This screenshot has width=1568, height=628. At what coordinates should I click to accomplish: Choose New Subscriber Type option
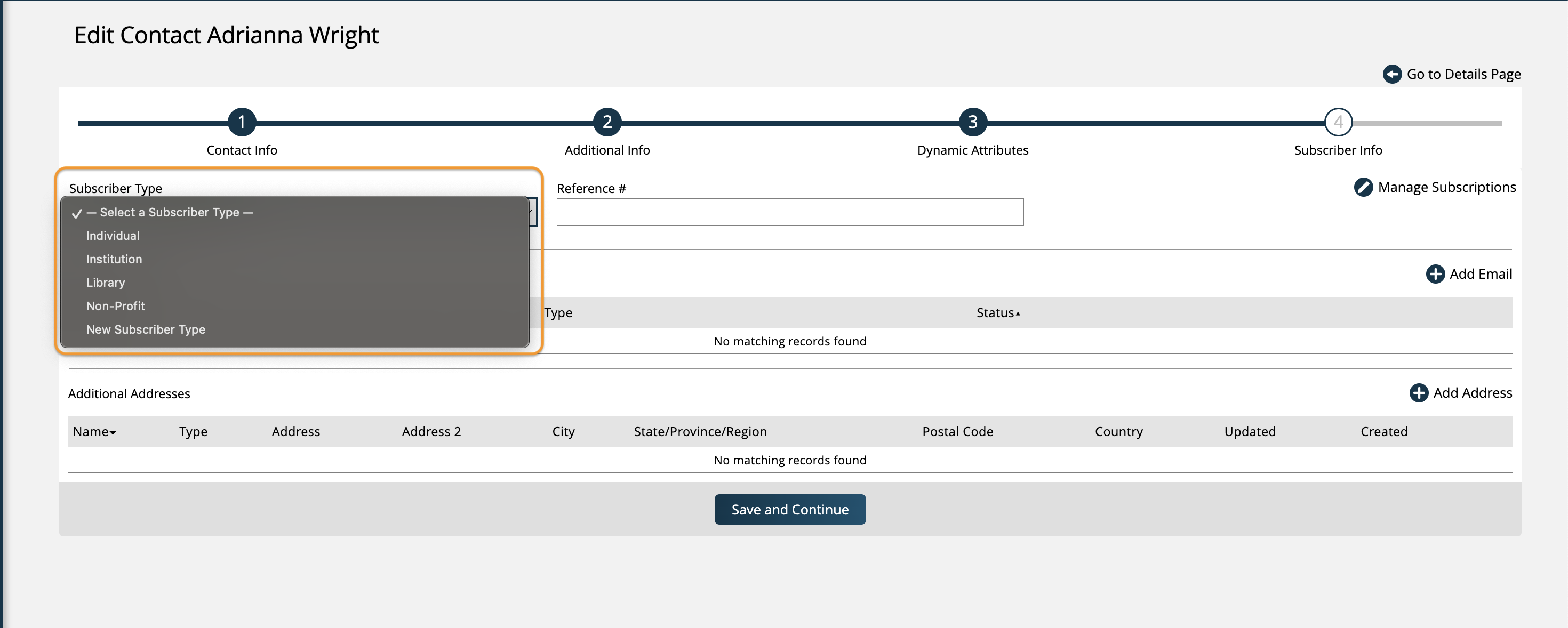pos(146,330)
